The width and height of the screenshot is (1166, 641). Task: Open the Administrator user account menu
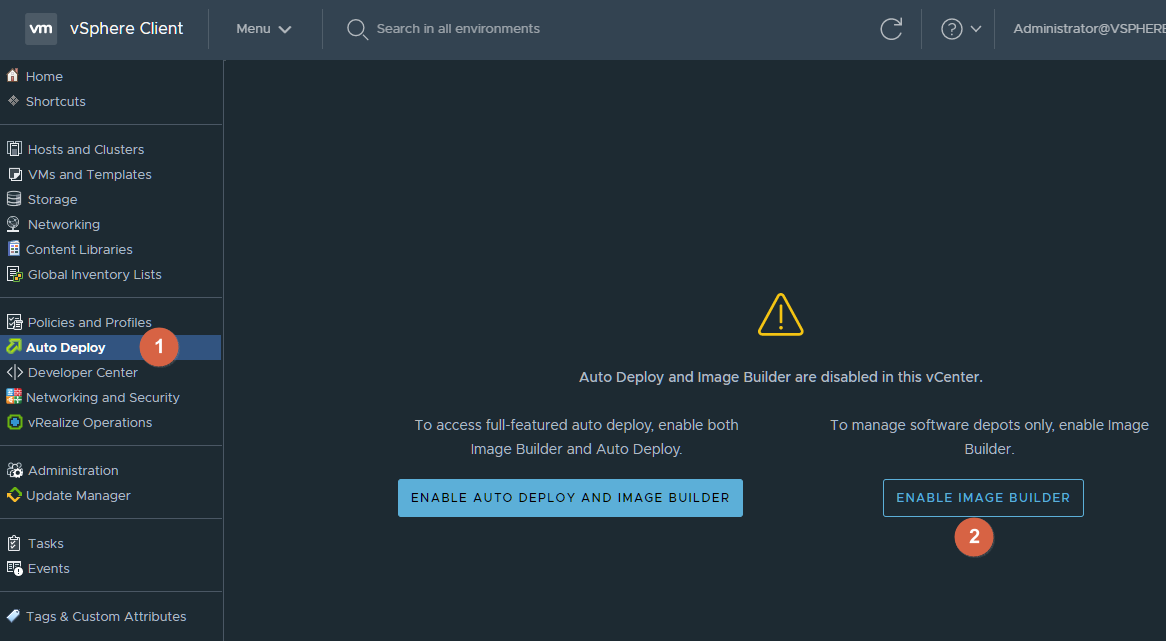coord(1088,29)
